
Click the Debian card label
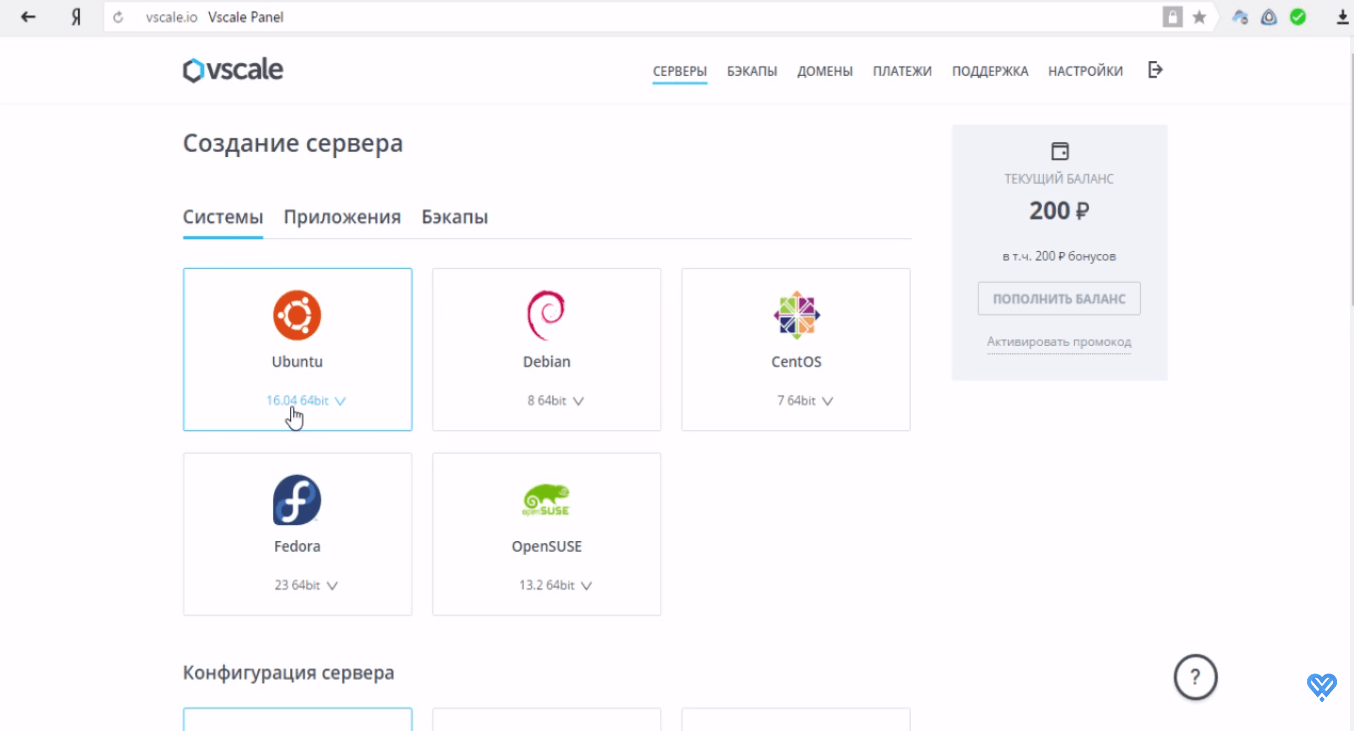[547, 362]
